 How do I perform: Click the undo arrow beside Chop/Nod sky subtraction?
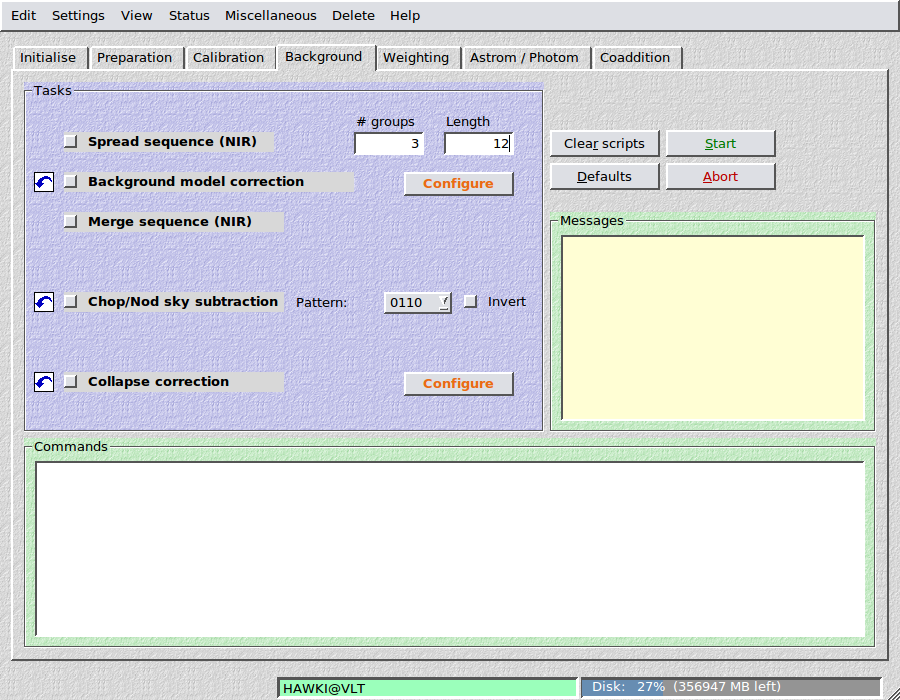[x=44, y=302]
